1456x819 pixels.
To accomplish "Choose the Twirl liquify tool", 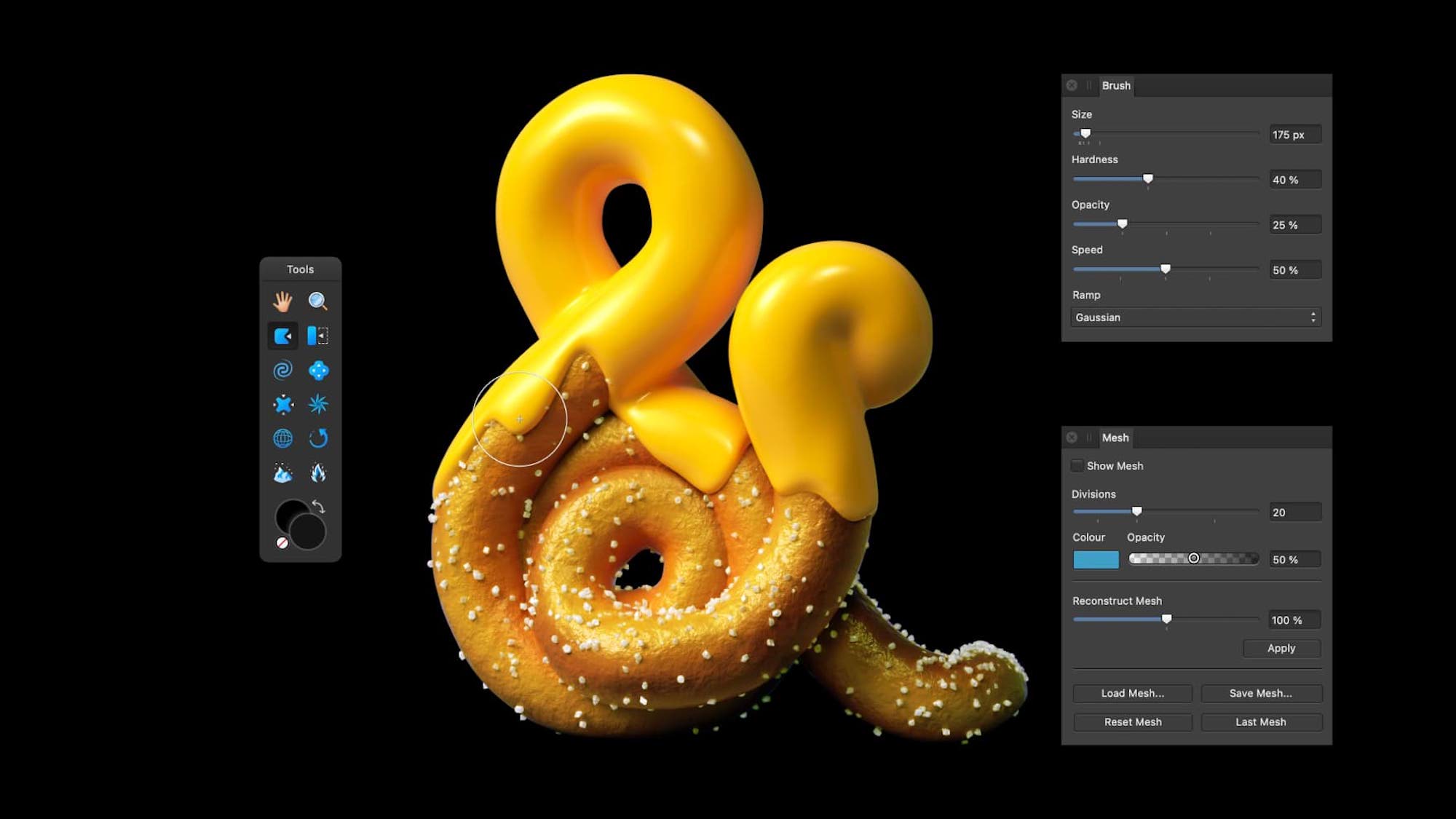I will point(282,371).
